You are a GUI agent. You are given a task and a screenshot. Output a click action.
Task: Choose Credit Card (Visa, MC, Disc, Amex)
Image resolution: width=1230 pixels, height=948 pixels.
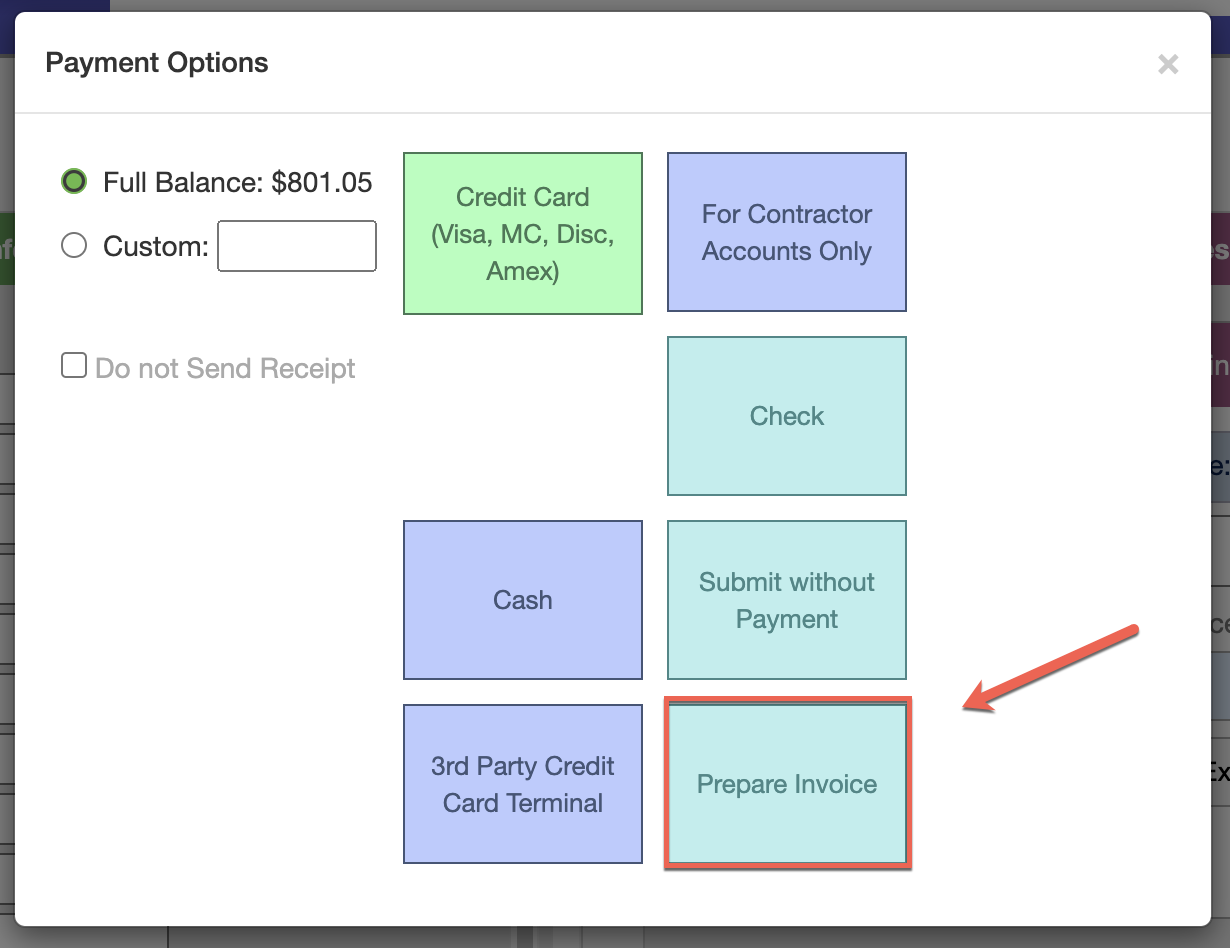(x=523, y=234)
